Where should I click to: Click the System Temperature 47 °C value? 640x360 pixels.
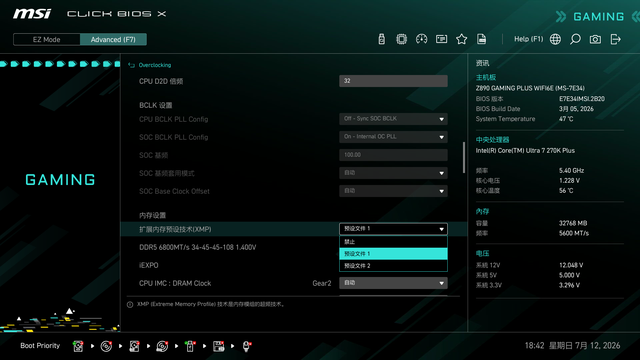tap(566, 119)
